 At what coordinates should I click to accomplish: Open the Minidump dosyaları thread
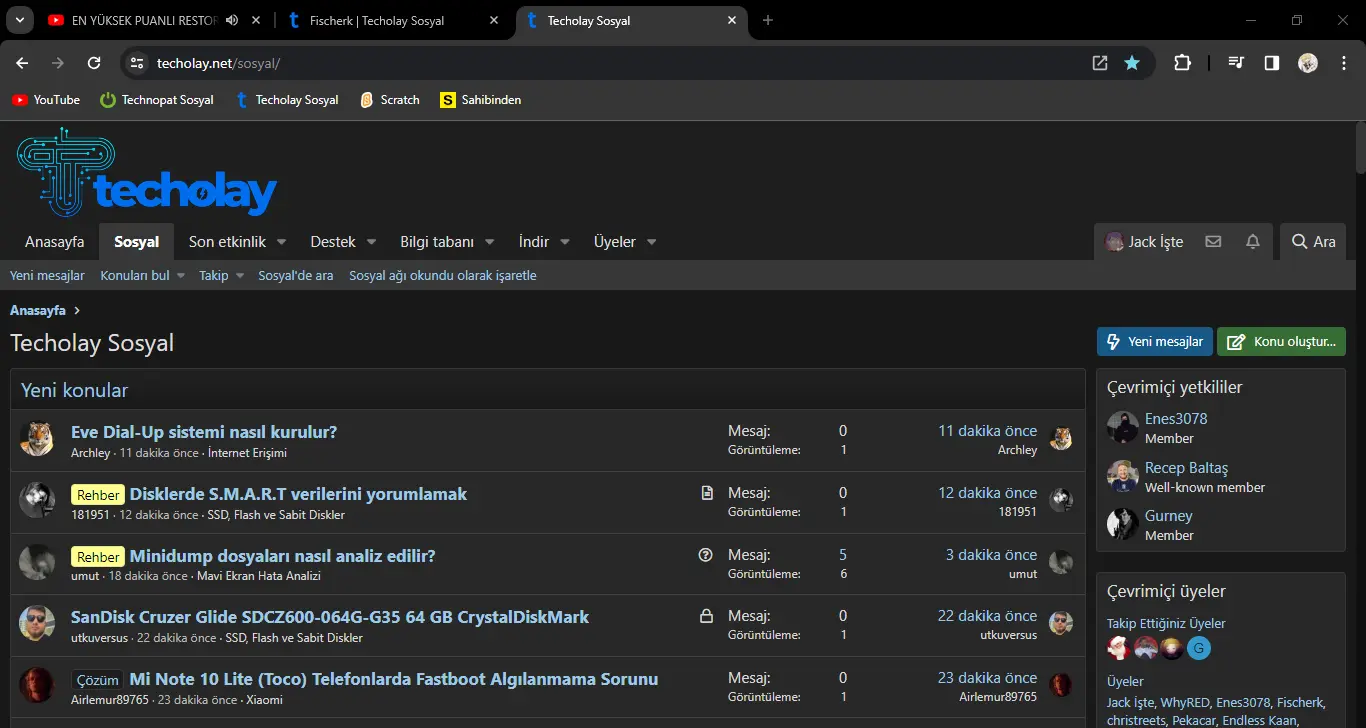tap(283, 556)
